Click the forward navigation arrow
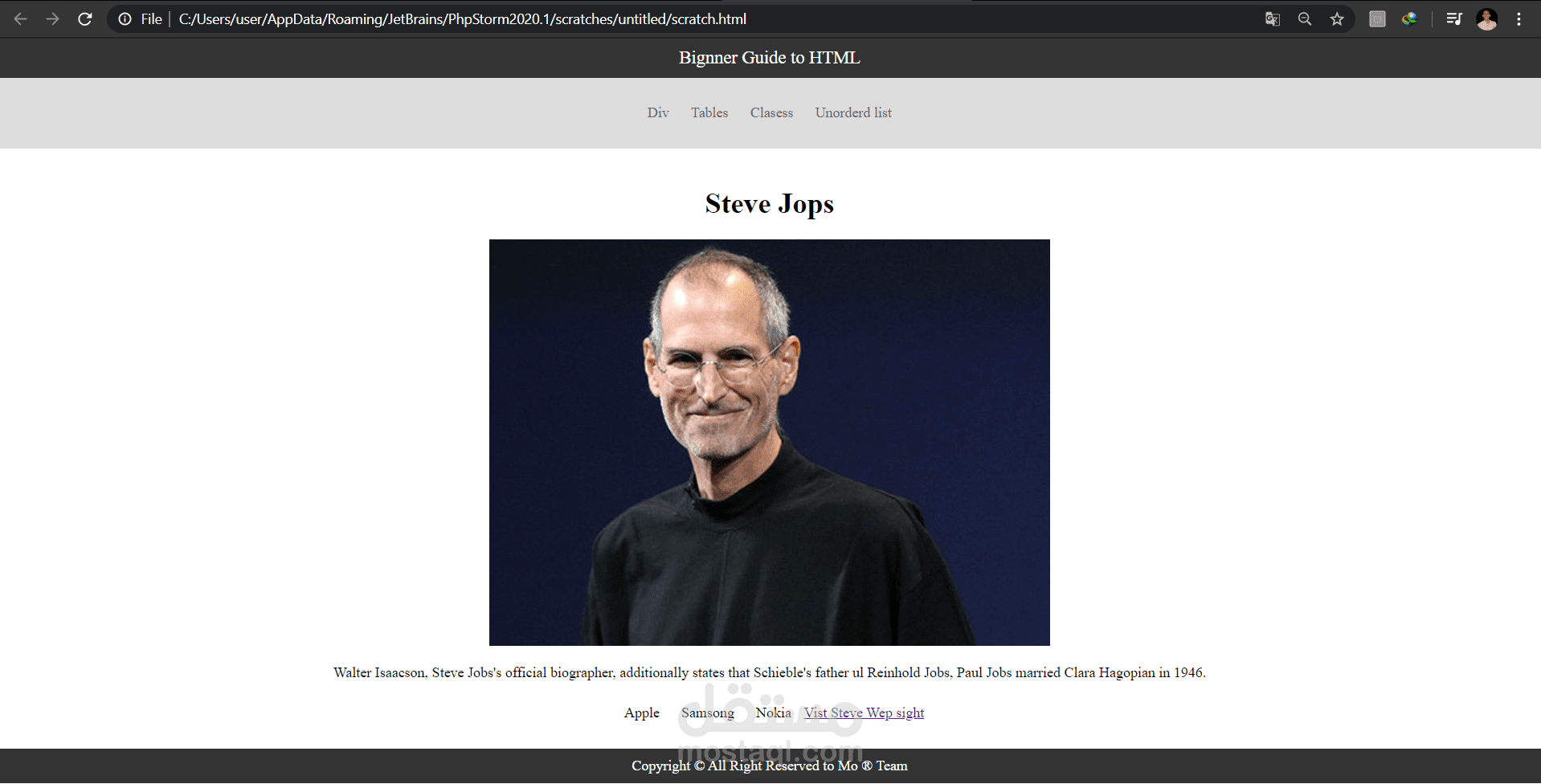Image resolution: width=1541 pixels, height=784 pixels. 52,18
